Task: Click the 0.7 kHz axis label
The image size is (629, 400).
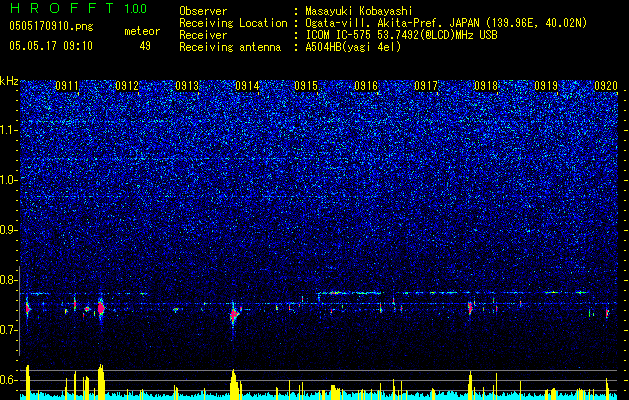Action: (9, 330)
